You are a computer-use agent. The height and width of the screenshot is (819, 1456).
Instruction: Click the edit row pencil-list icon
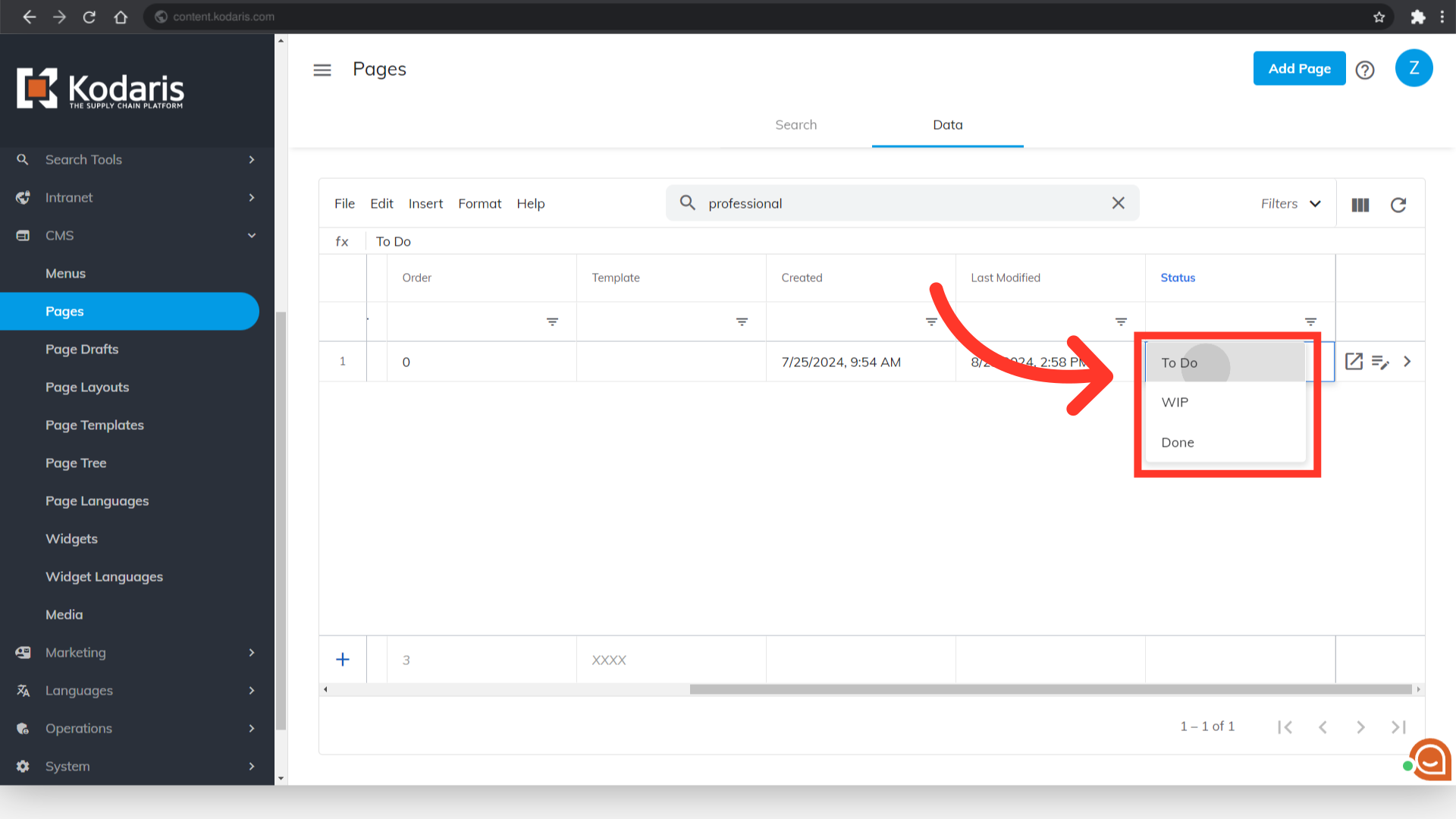[1380, 362]
